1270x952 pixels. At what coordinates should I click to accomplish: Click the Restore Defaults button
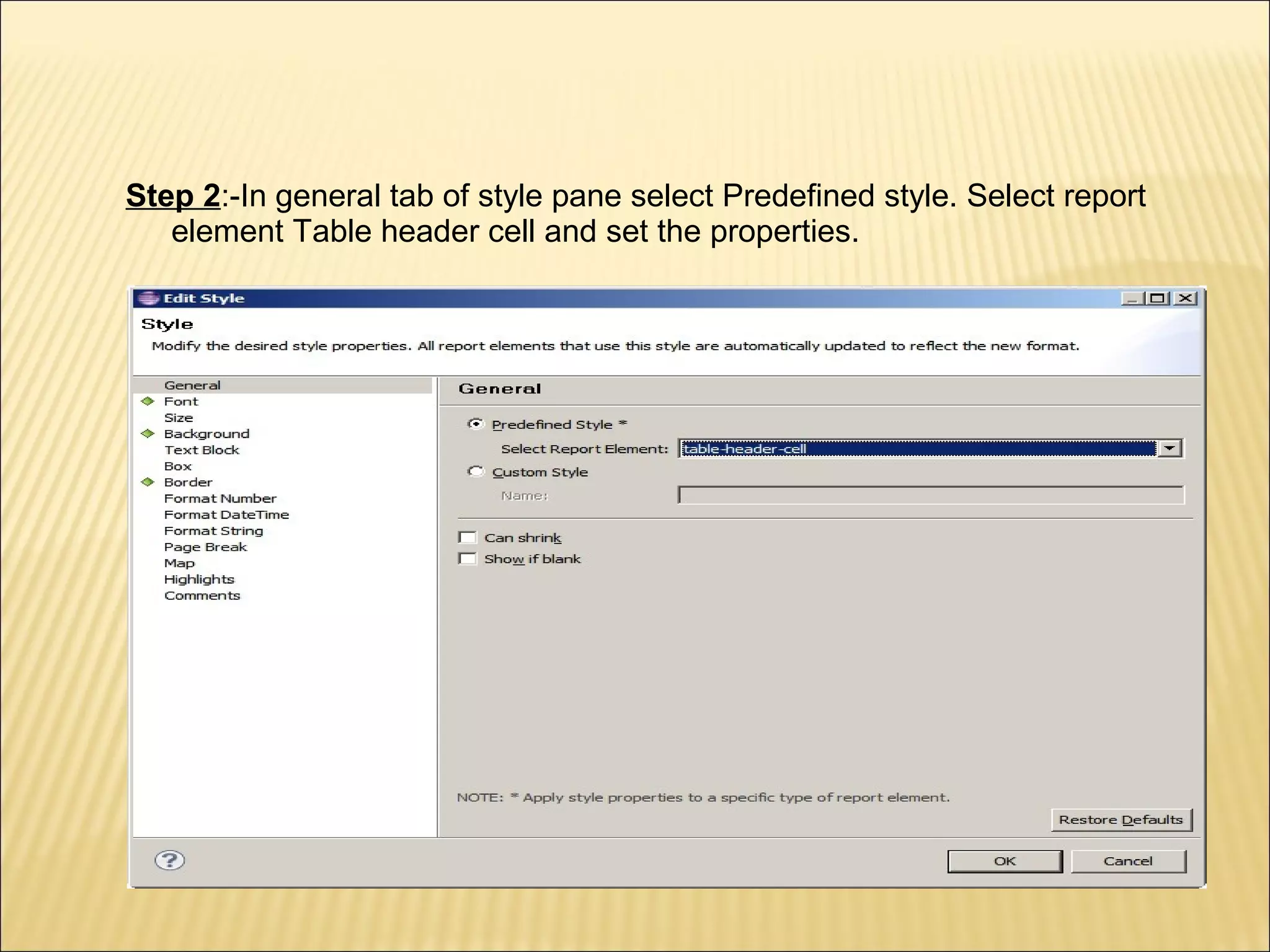pyautogui.click(x=1121, y=819)
